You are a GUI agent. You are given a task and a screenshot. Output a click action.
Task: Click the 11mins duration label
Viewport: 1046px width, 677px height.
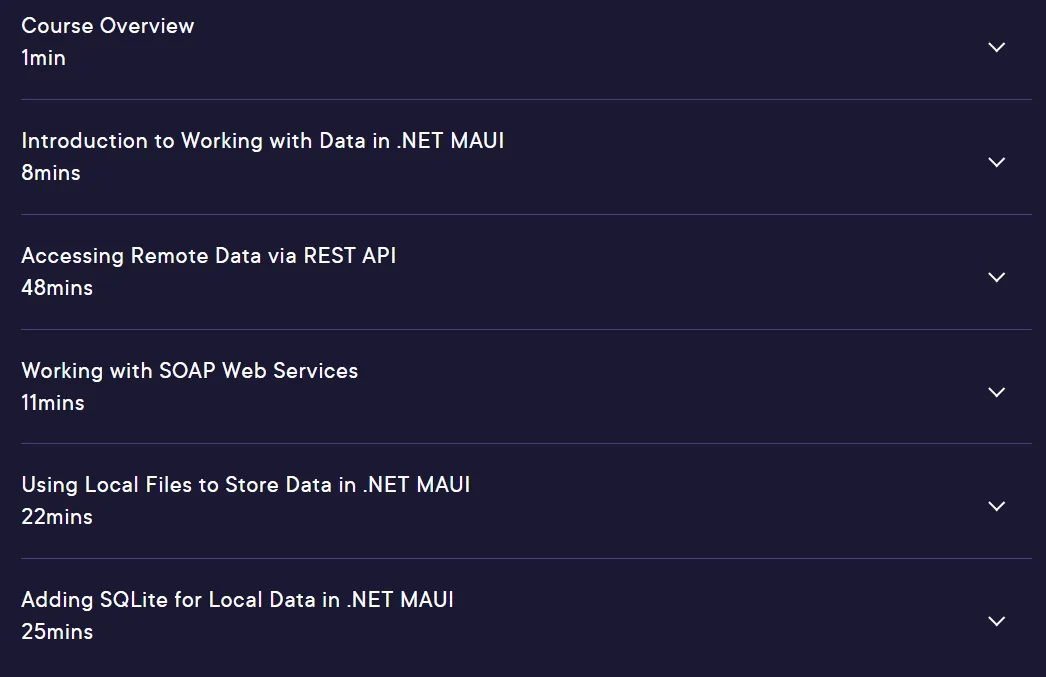53,402
